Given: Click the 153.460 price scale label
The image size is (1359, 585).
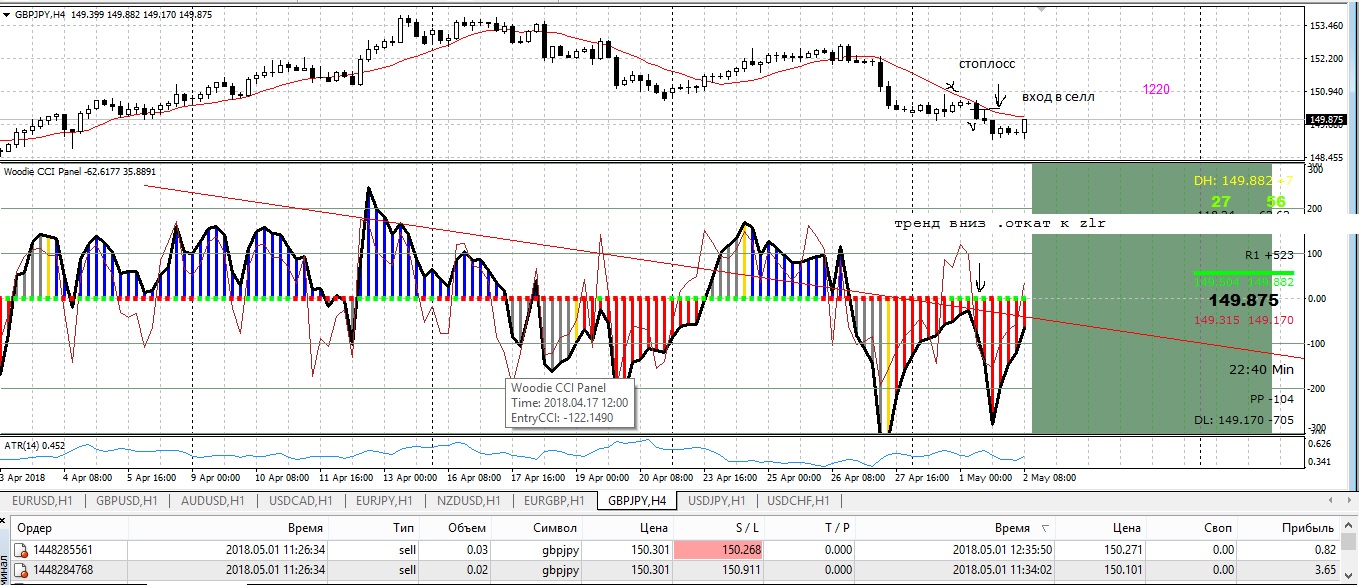Looking at the screenshot, I should pos(1326,25).
